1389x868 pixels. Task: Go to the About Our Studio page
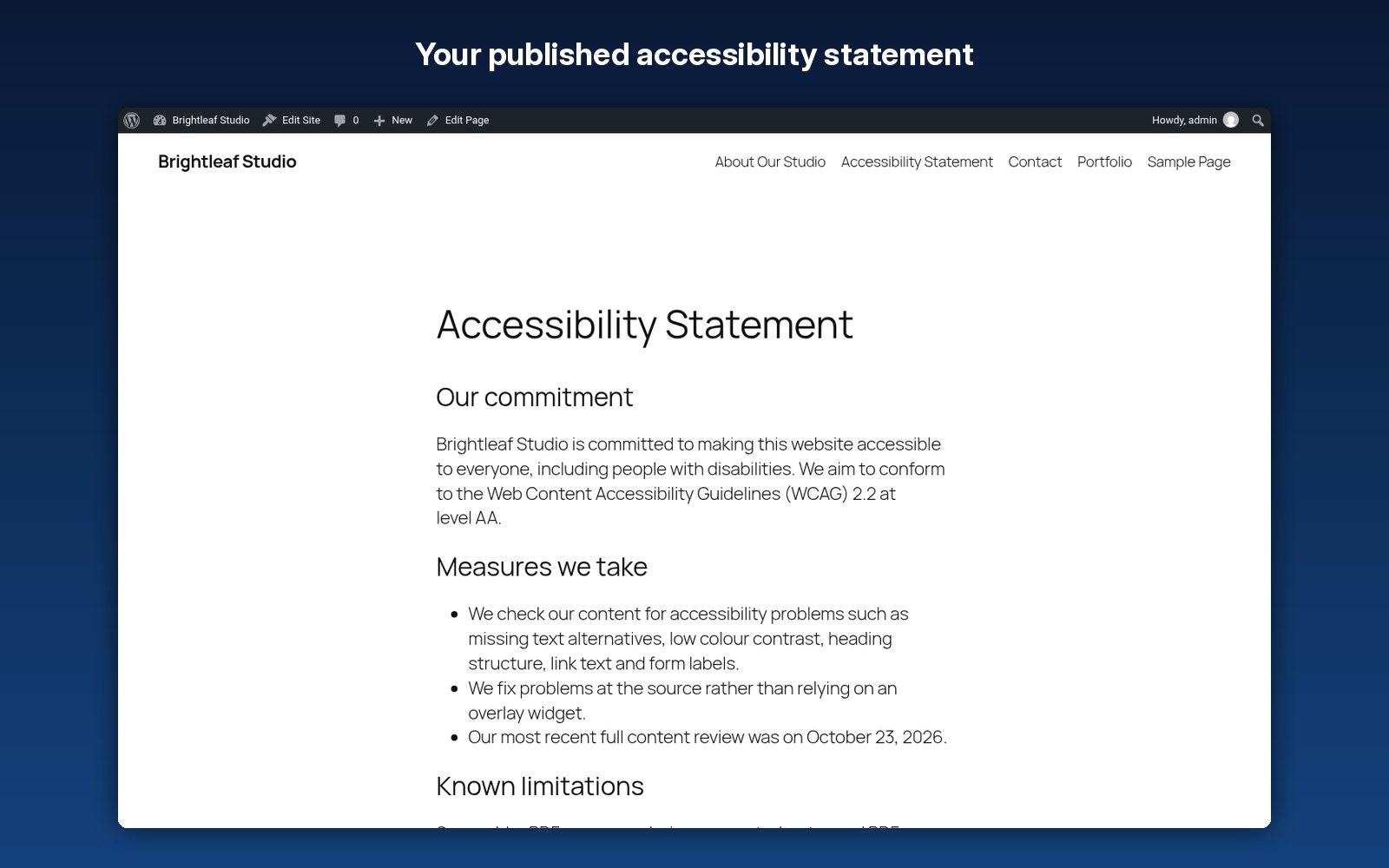tap(770, 161)
